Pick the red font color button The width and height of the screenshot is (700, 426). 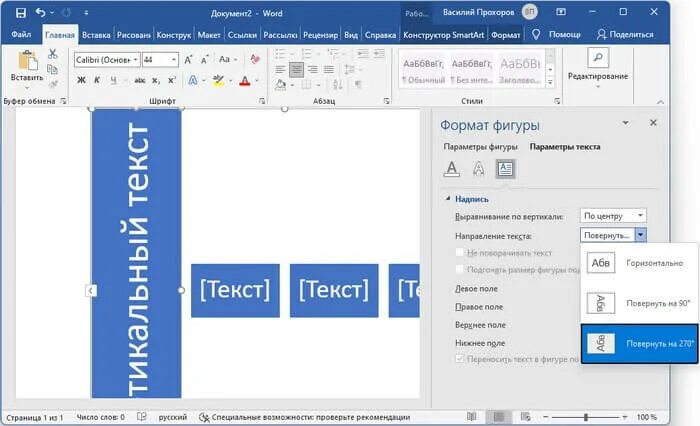coord(245,81)
